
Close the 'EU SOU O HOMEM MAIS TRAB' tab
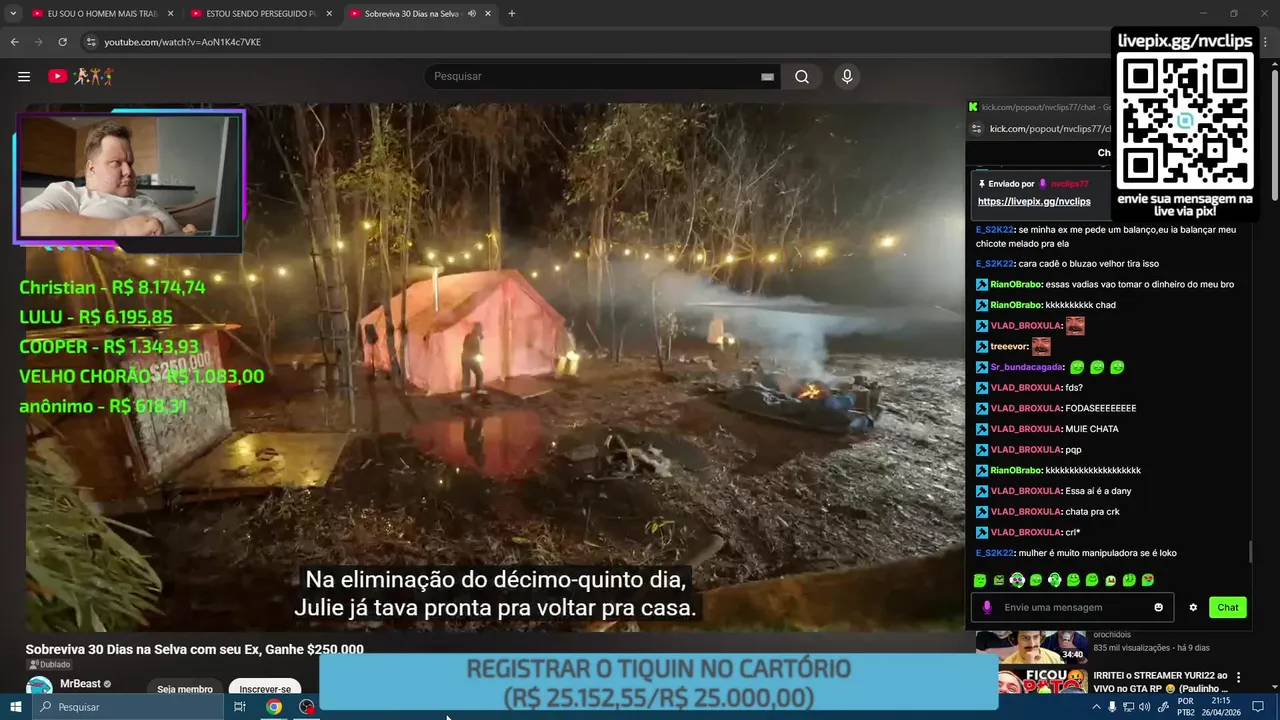[x=170, y=14]
